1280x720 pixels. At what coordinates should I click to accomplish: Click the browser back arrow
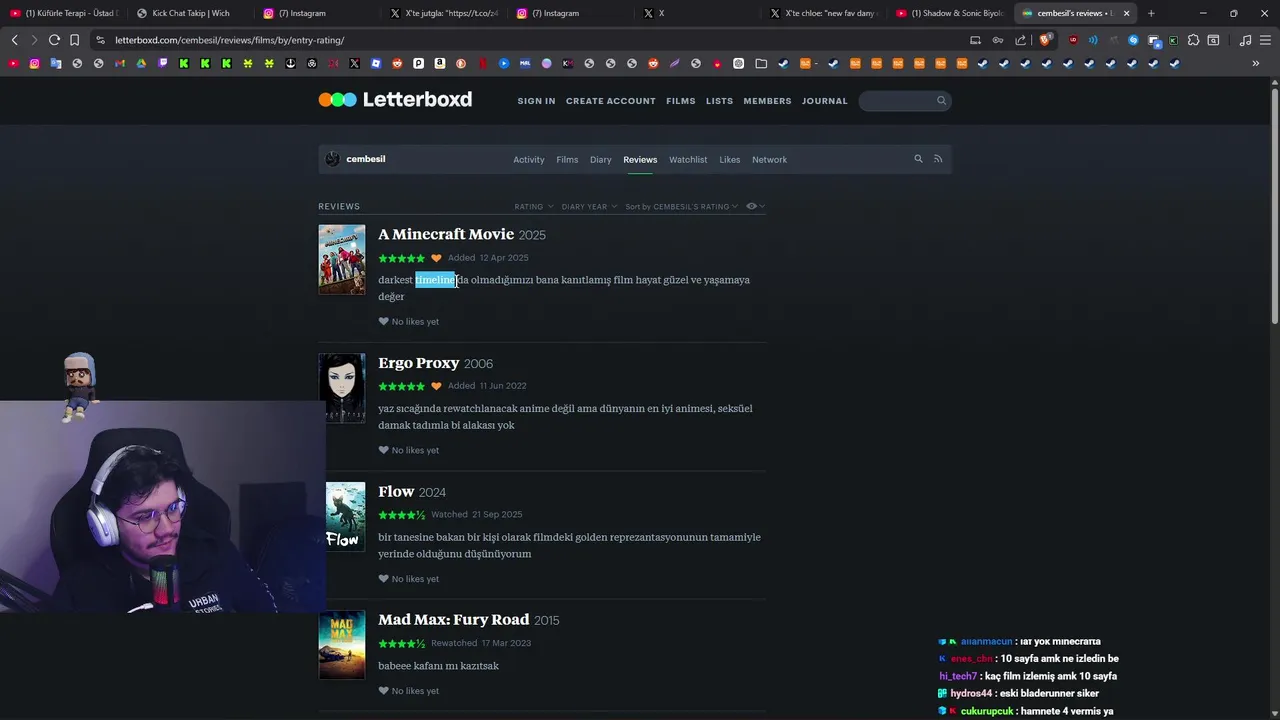(x=14, y=40)
